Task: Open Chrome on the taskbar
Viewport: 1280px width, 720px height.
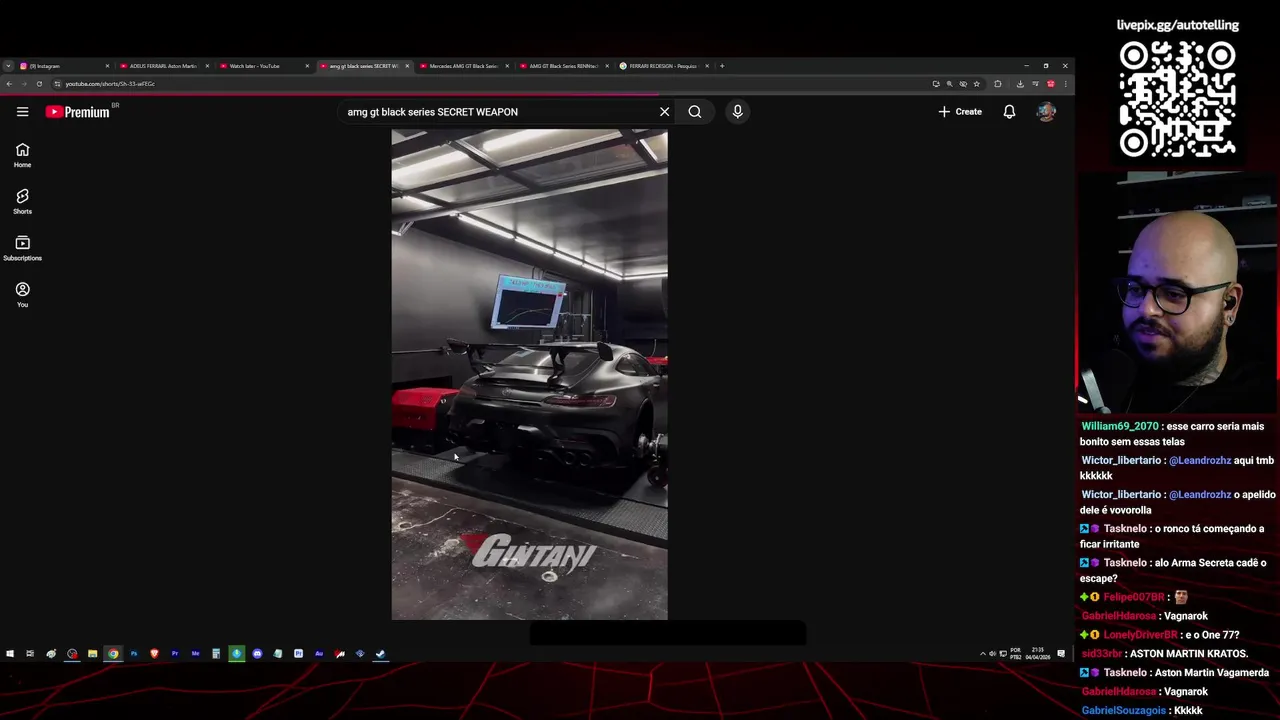Action: 113,654
